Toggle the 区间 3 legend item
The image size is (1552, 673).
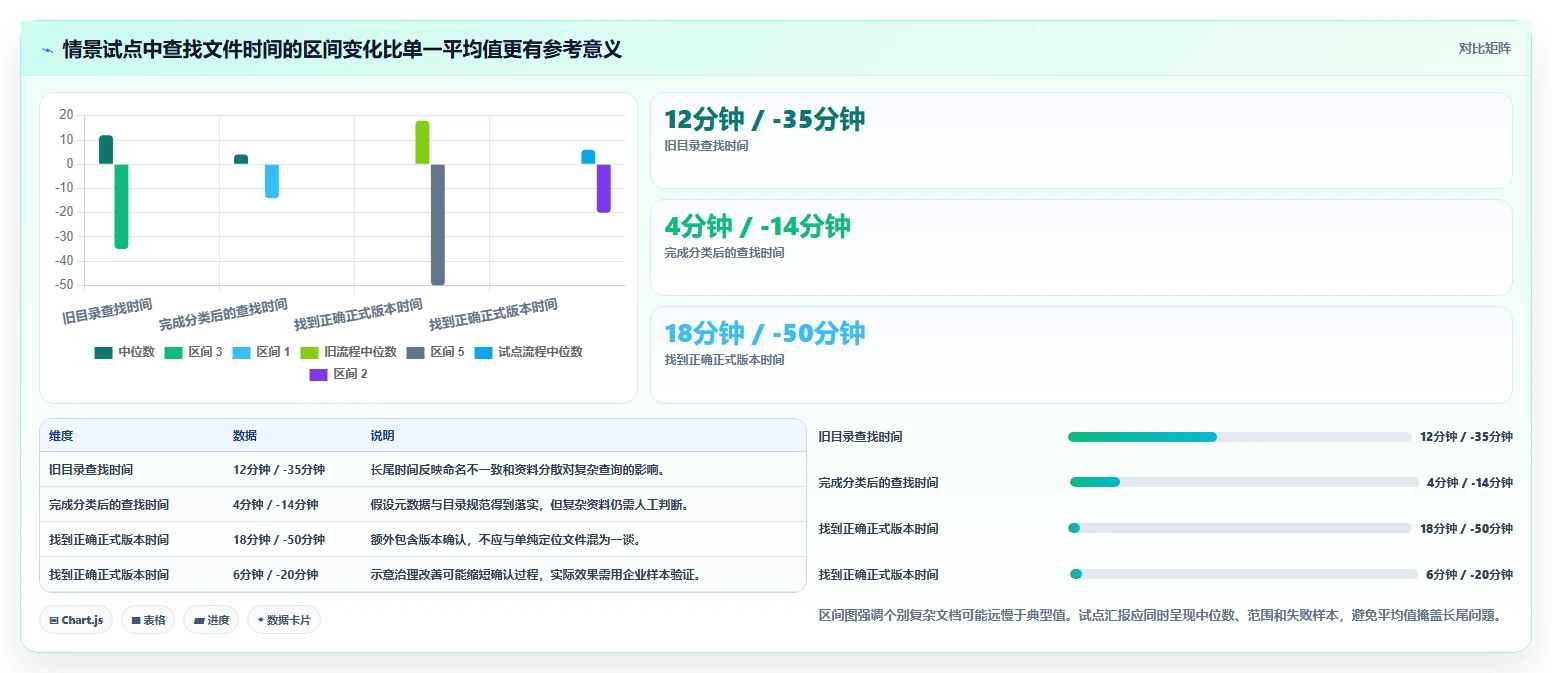(193, 352)
